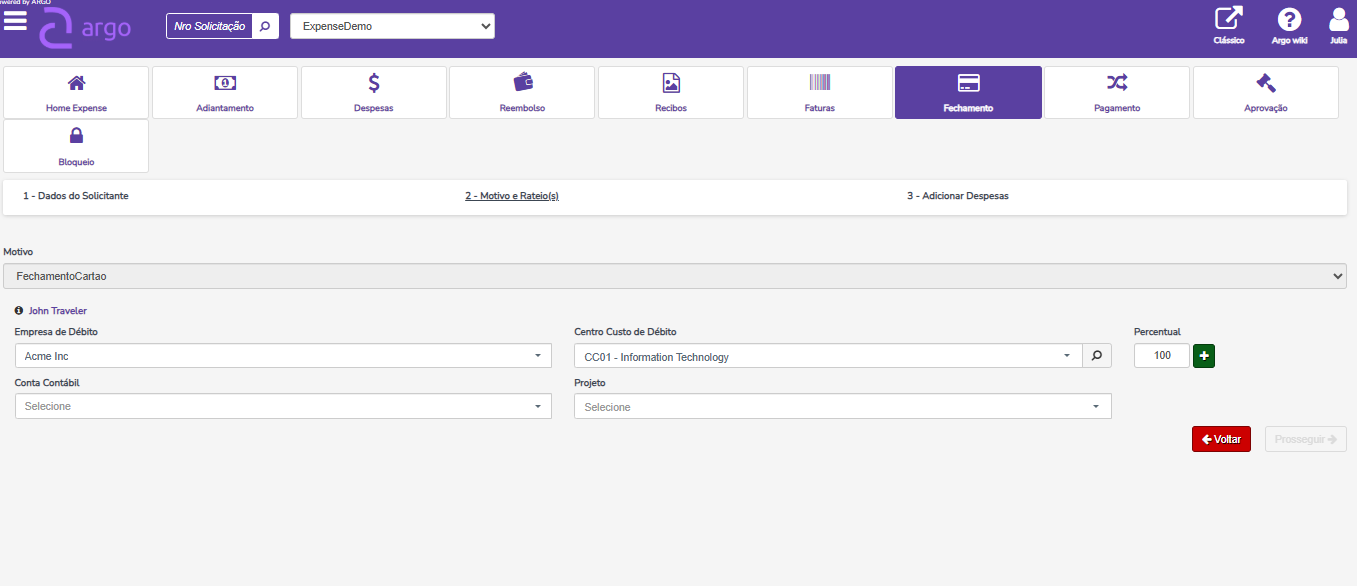Open the Motivo FechamentoCartao dropdown
Screen dimensions: 1357x586
674,276
